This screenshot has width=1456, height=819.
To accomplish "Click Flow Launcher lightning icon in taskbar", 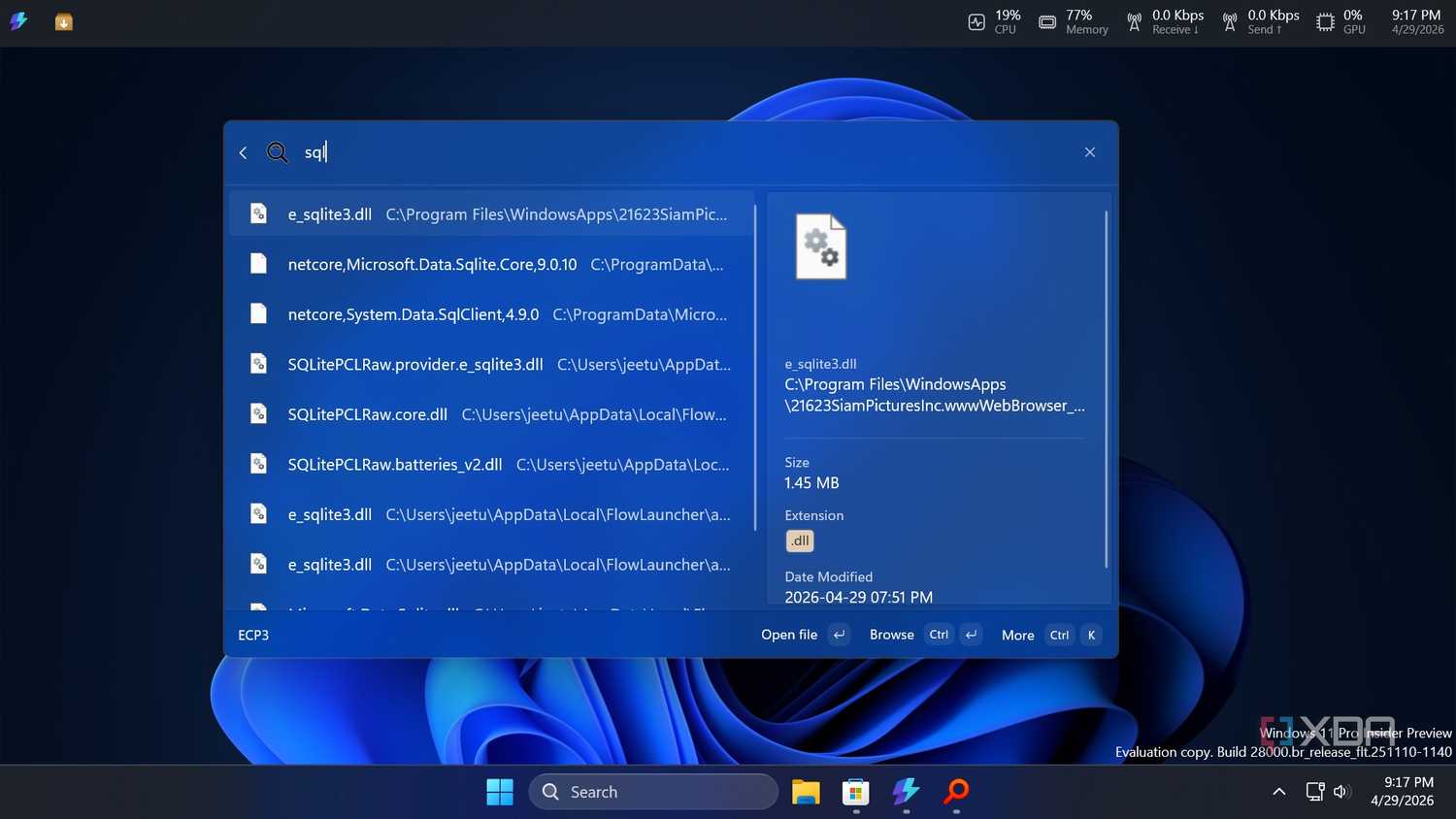I will tap(906, 792).
